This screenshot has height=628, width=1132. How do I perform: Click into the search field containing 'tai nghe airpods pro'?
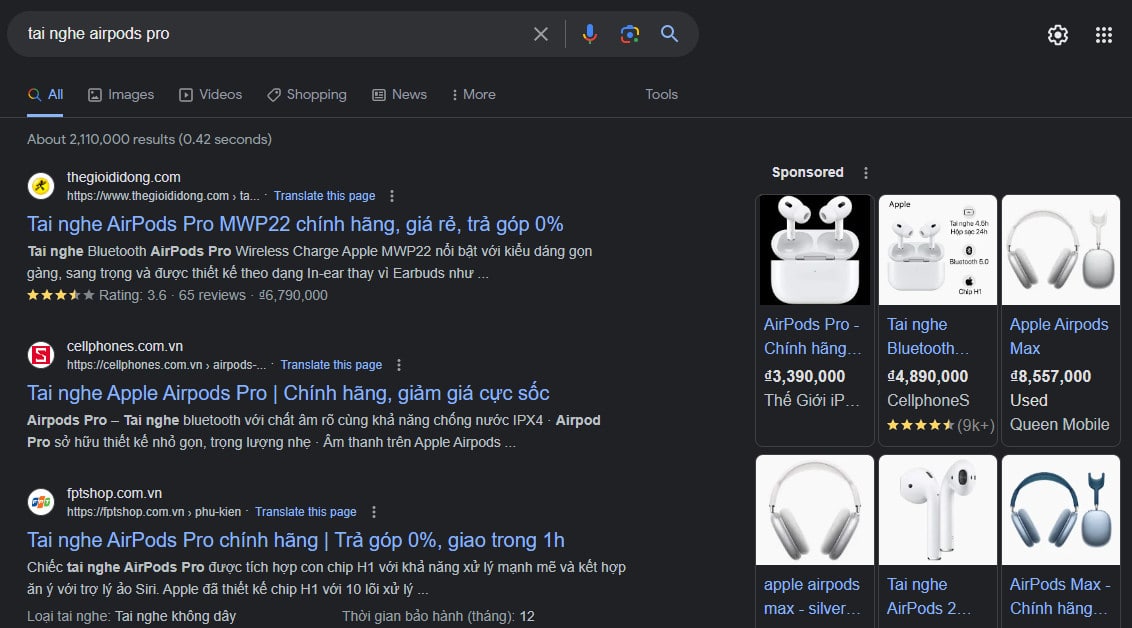(274, 34)
